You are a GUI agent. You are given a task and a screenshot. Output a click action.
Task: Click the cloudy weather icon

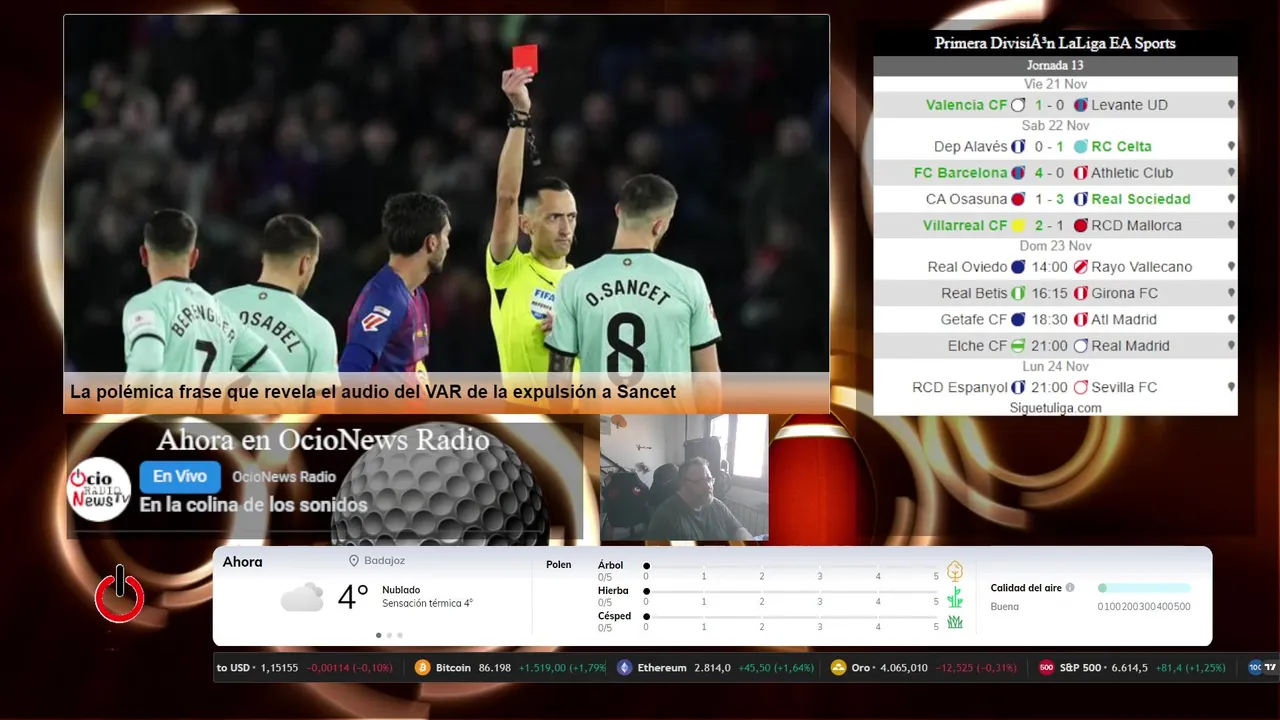(302, 598)
